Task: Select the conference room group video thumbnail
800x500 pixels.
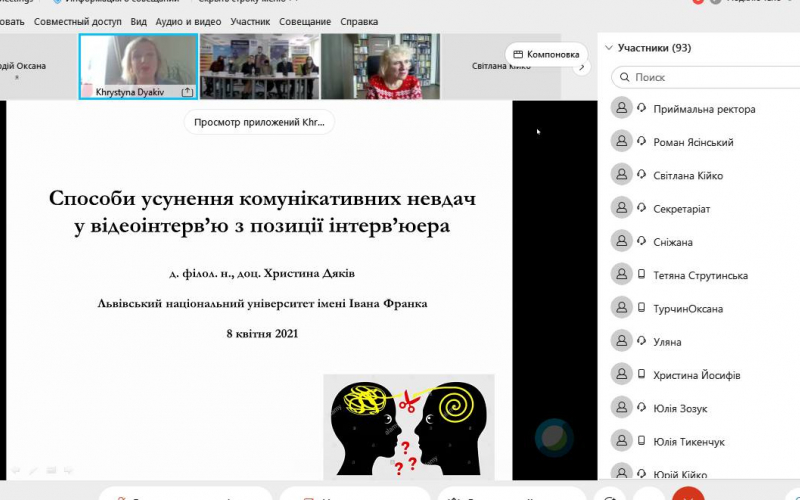Action: click(259, 66)
